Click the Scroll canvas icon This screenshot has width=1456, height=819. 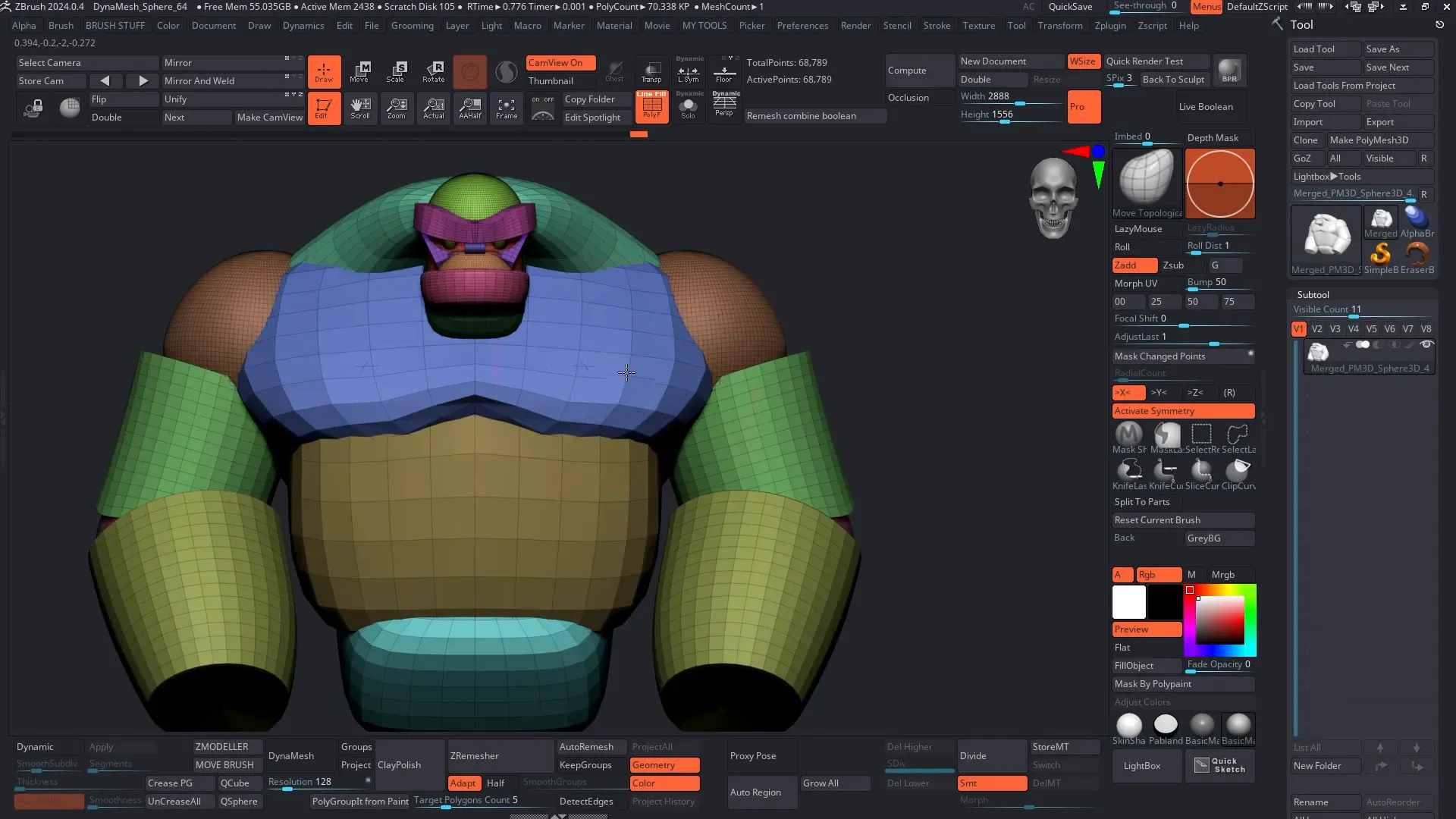[x=359, y=108]
